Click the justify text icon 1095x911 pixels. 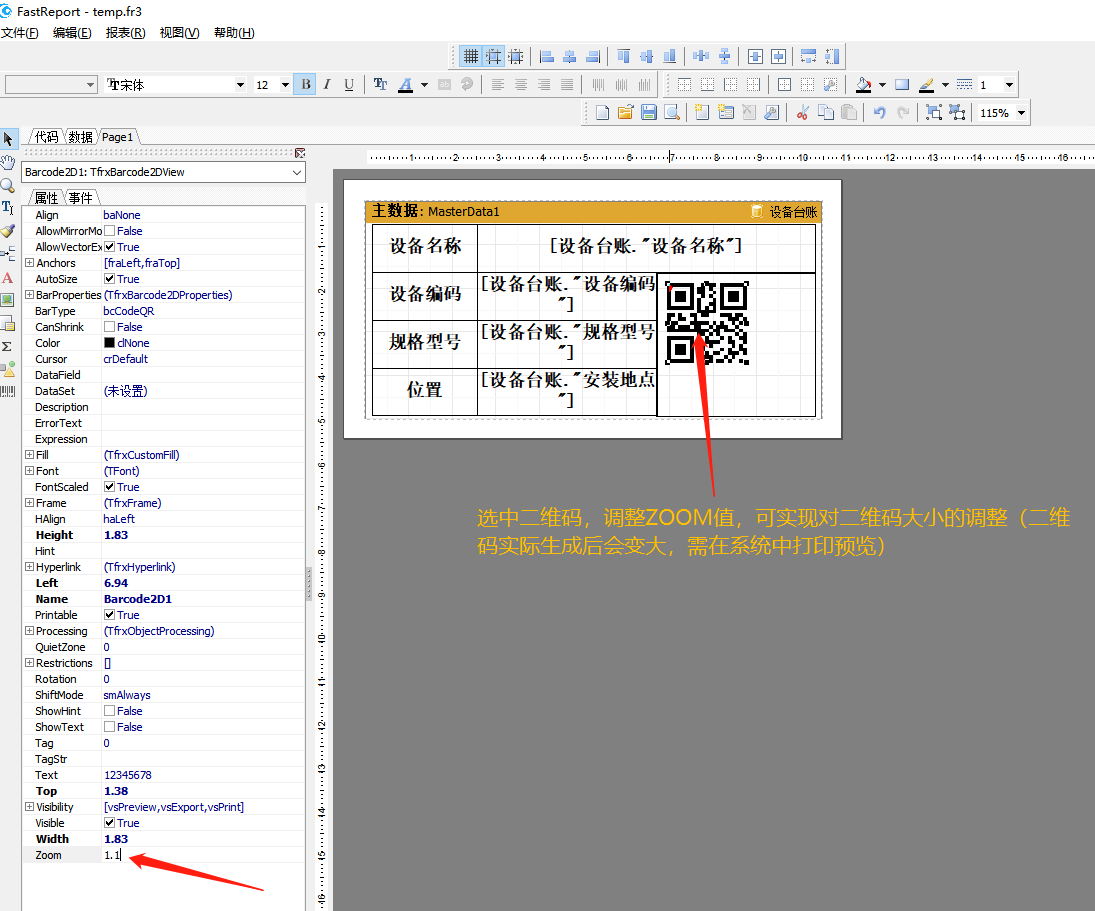click(x=567, y=84)
